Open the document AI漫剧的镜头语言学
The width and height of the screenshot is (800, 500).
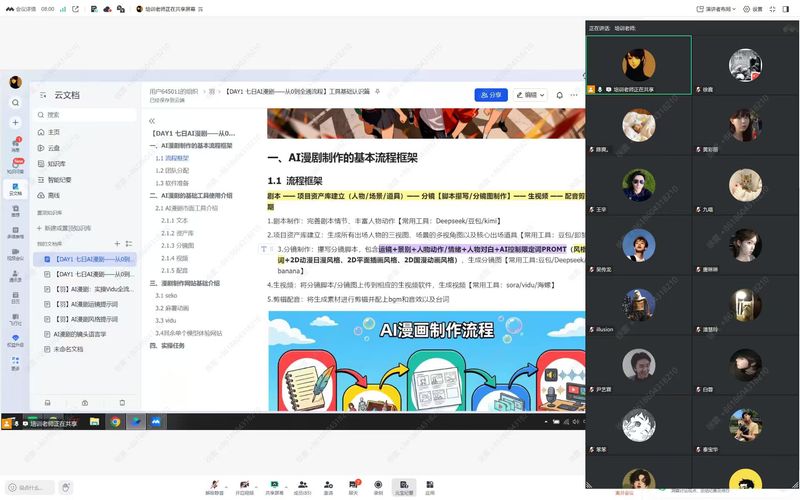pyautogui.click(x=80, y=334)
